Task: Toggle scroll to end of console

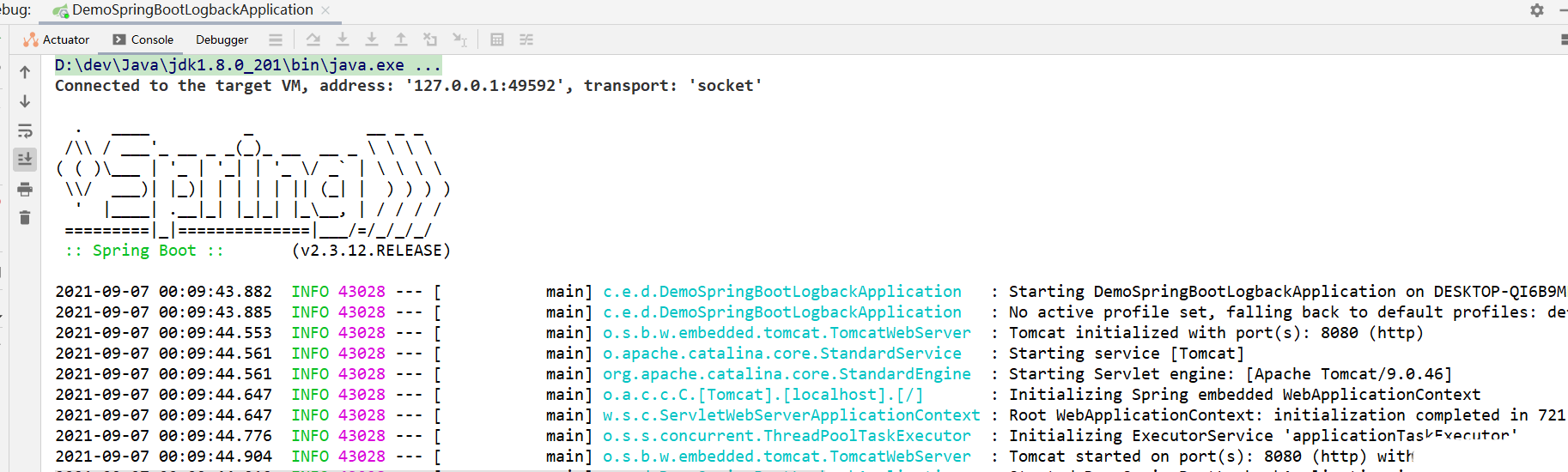Action: point(25,159)
